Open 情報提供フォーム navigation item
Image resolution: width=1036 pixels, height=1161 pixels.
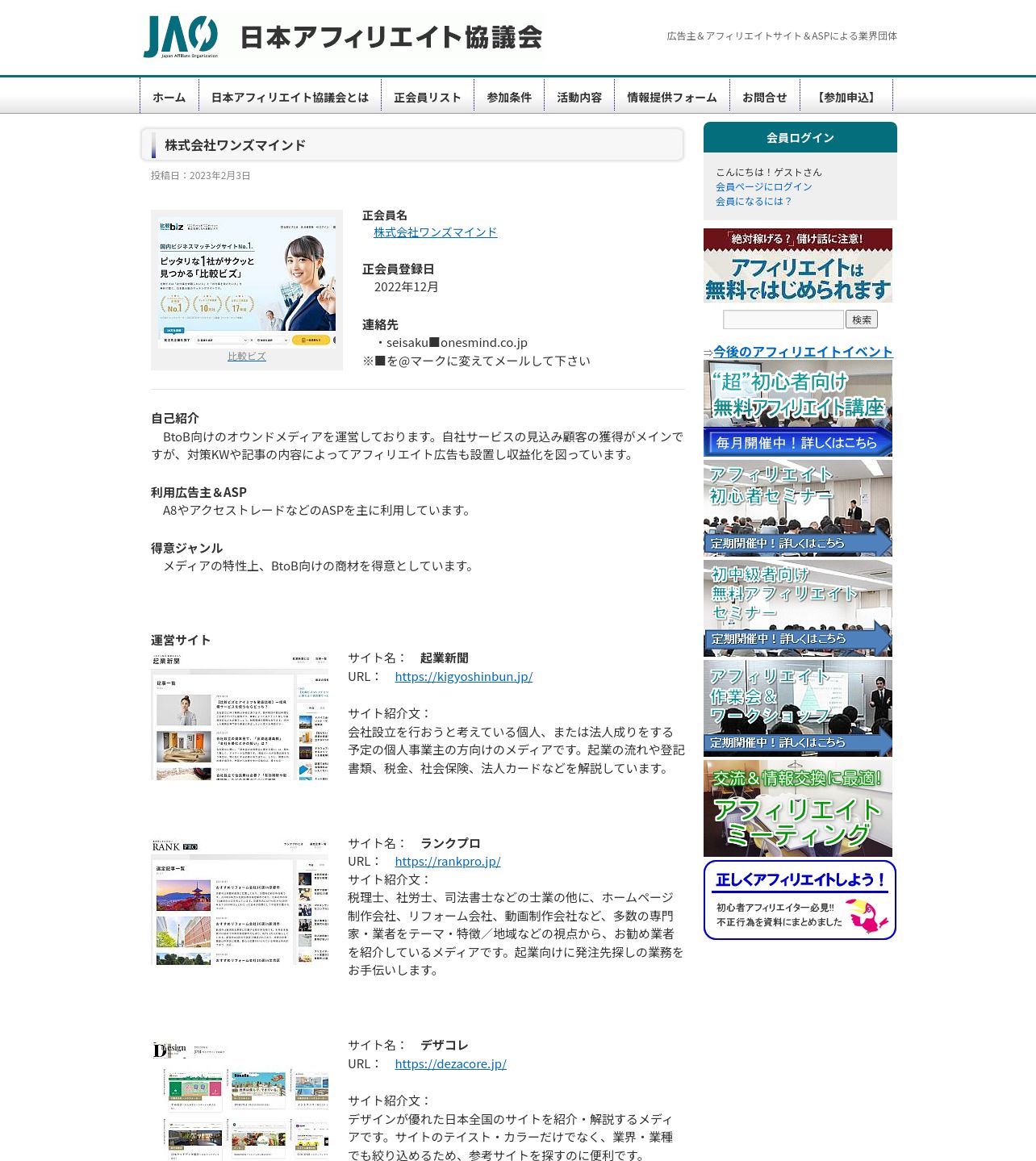[x=672, y=97]
